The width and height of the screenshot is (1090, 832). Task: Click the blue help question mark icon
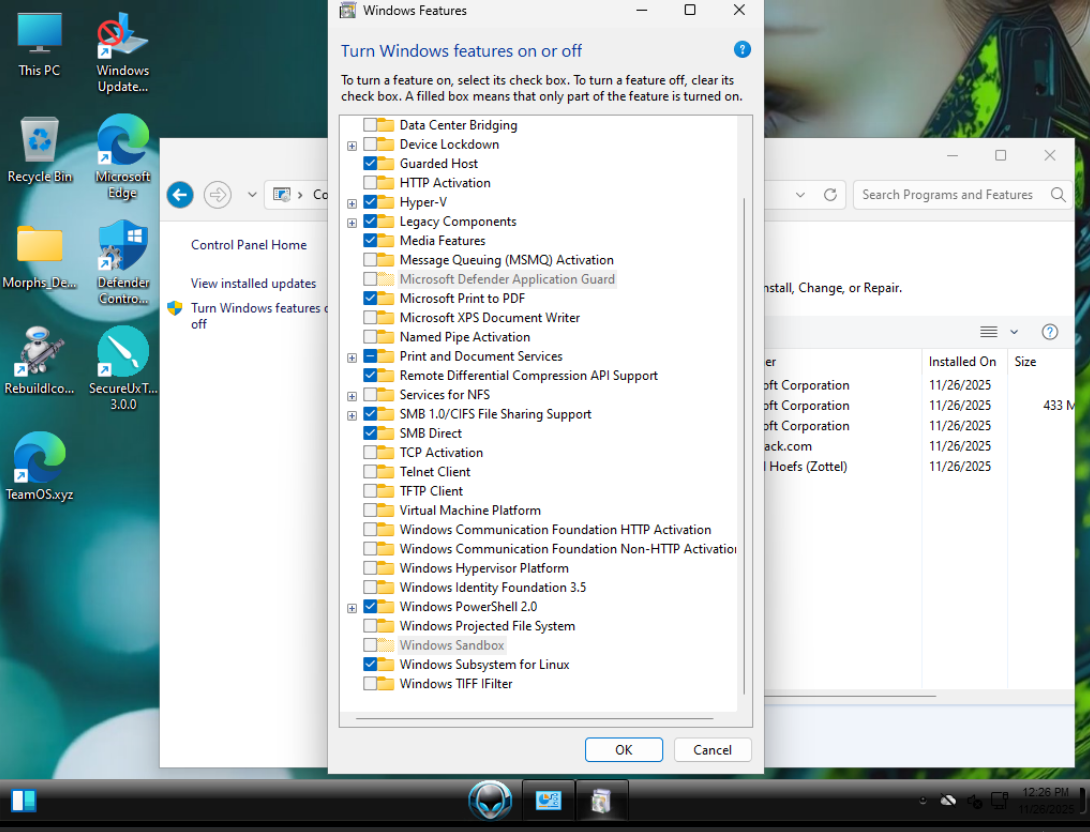(x=742, y=49)
